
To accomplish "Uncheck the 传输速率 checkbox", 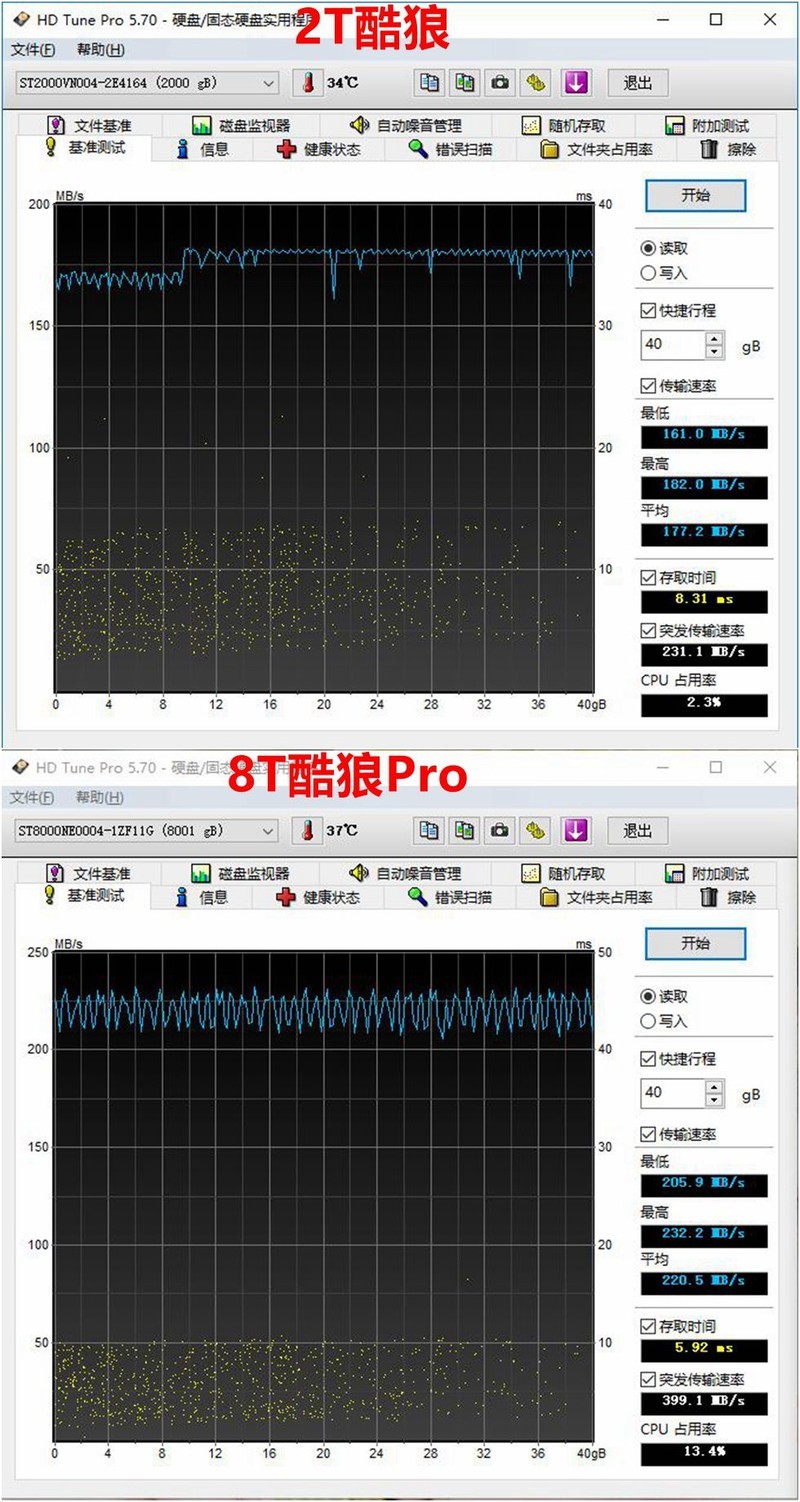I will [649, 385].
